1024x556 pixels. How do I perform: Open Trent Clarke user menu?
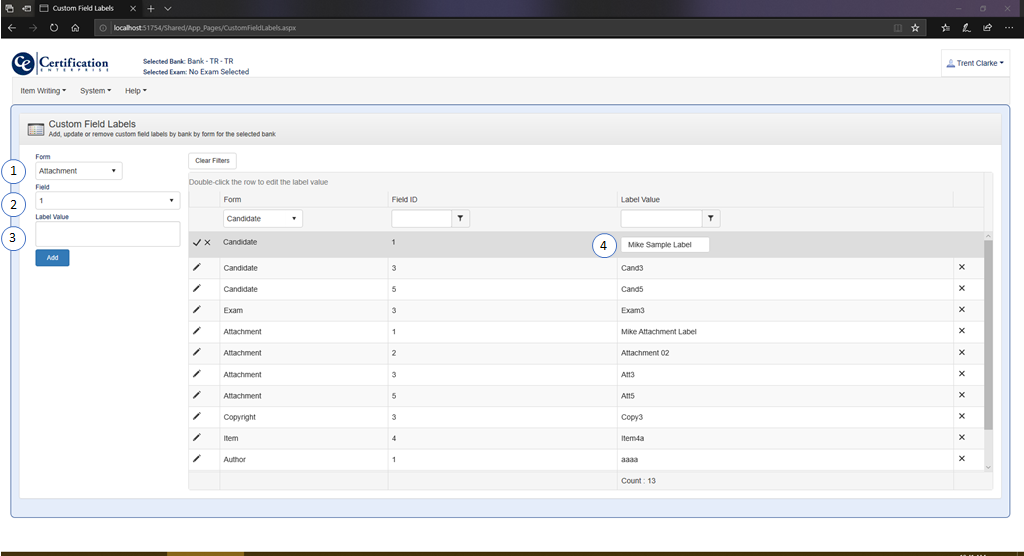coord(974,63)
